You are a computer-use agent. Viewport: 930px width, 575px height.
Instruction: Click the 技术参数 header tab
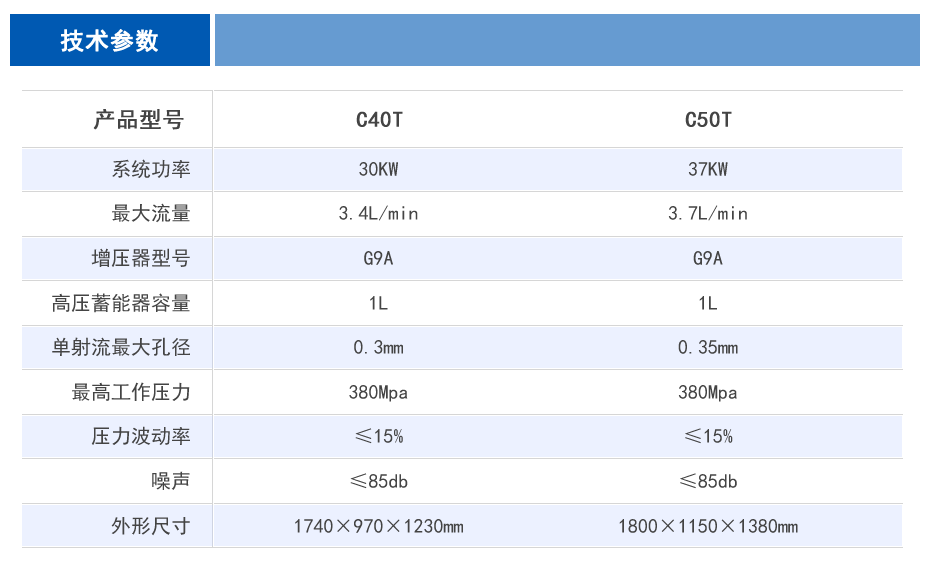point(110,40)
